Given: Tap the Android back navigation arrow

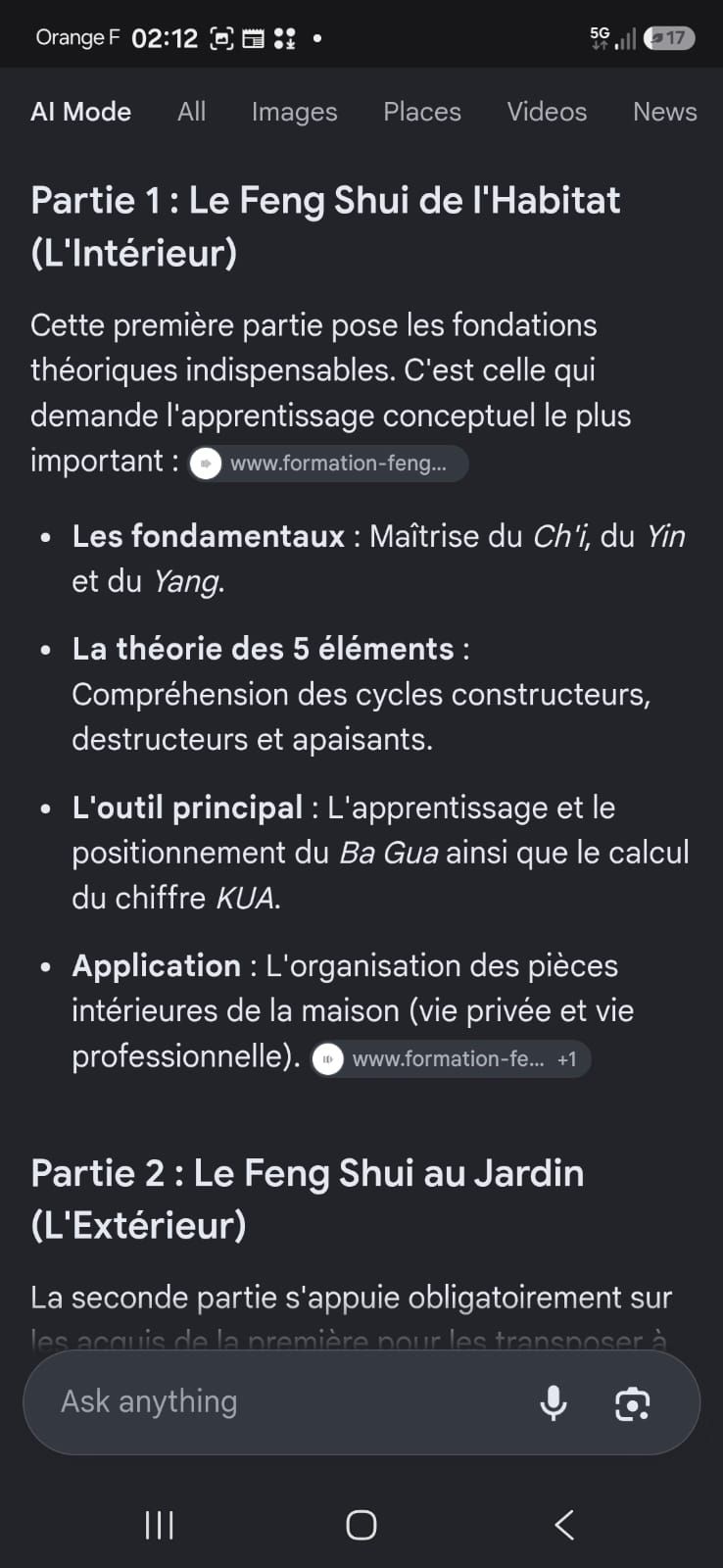Looking at the screenshot, I should point(564,1524).
